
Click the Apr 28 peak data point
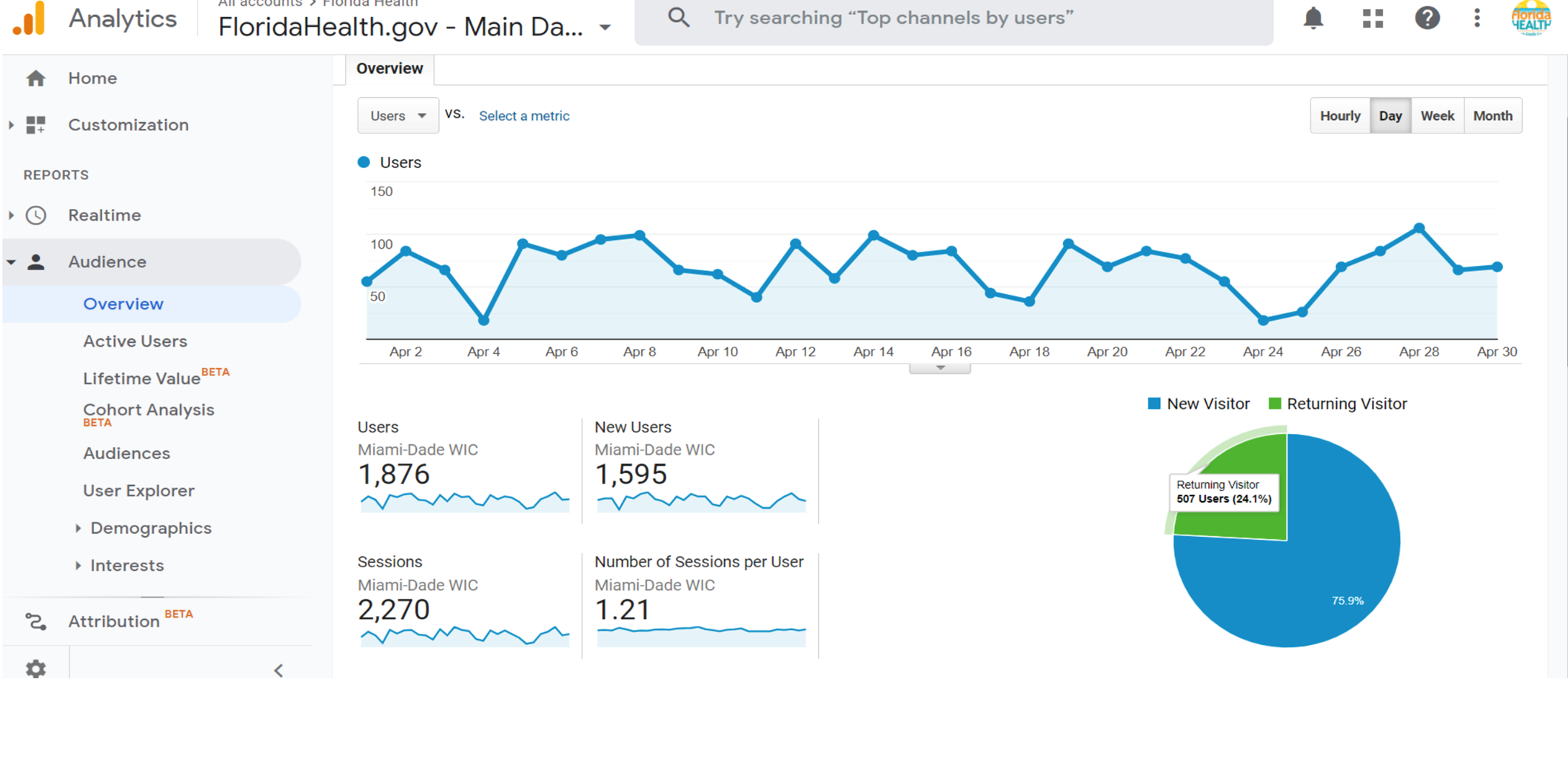(1419, 228)
